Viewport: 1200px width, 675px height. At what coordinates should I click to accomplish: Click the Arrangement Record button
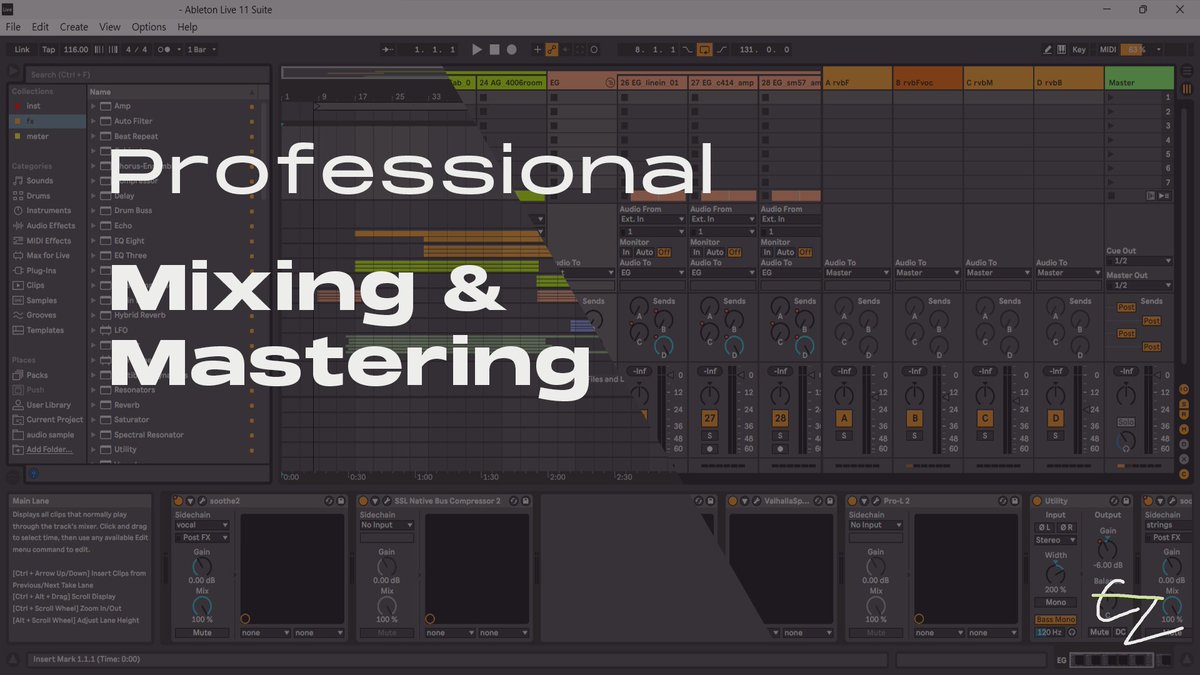coord(511,49)
